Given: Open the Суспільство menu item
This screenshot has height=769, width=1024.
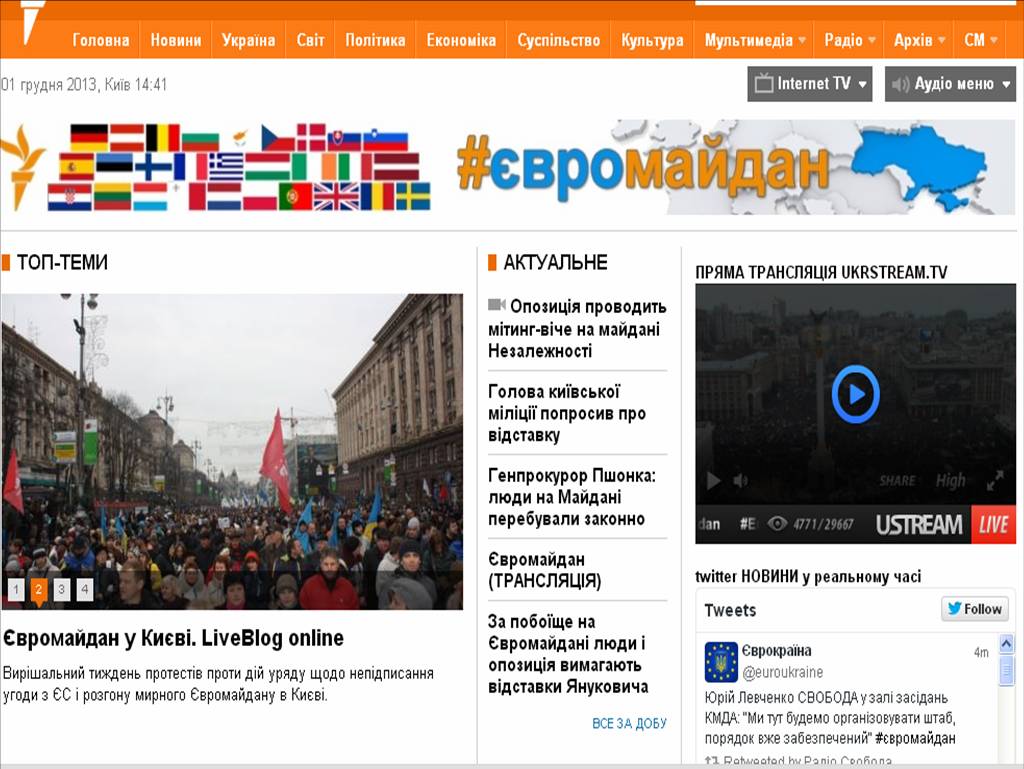Looking at the screenshot, I should coord(558,40).
